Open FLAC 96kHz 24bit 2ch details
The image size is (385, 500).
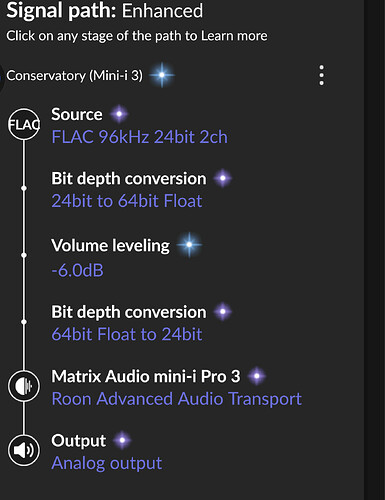click(140, 137)
